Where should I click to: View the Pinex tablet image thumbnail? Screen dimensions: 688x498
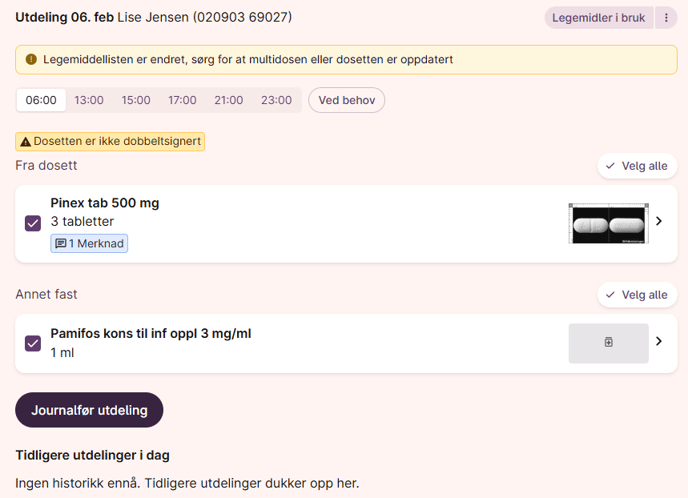tap(609, 223)
